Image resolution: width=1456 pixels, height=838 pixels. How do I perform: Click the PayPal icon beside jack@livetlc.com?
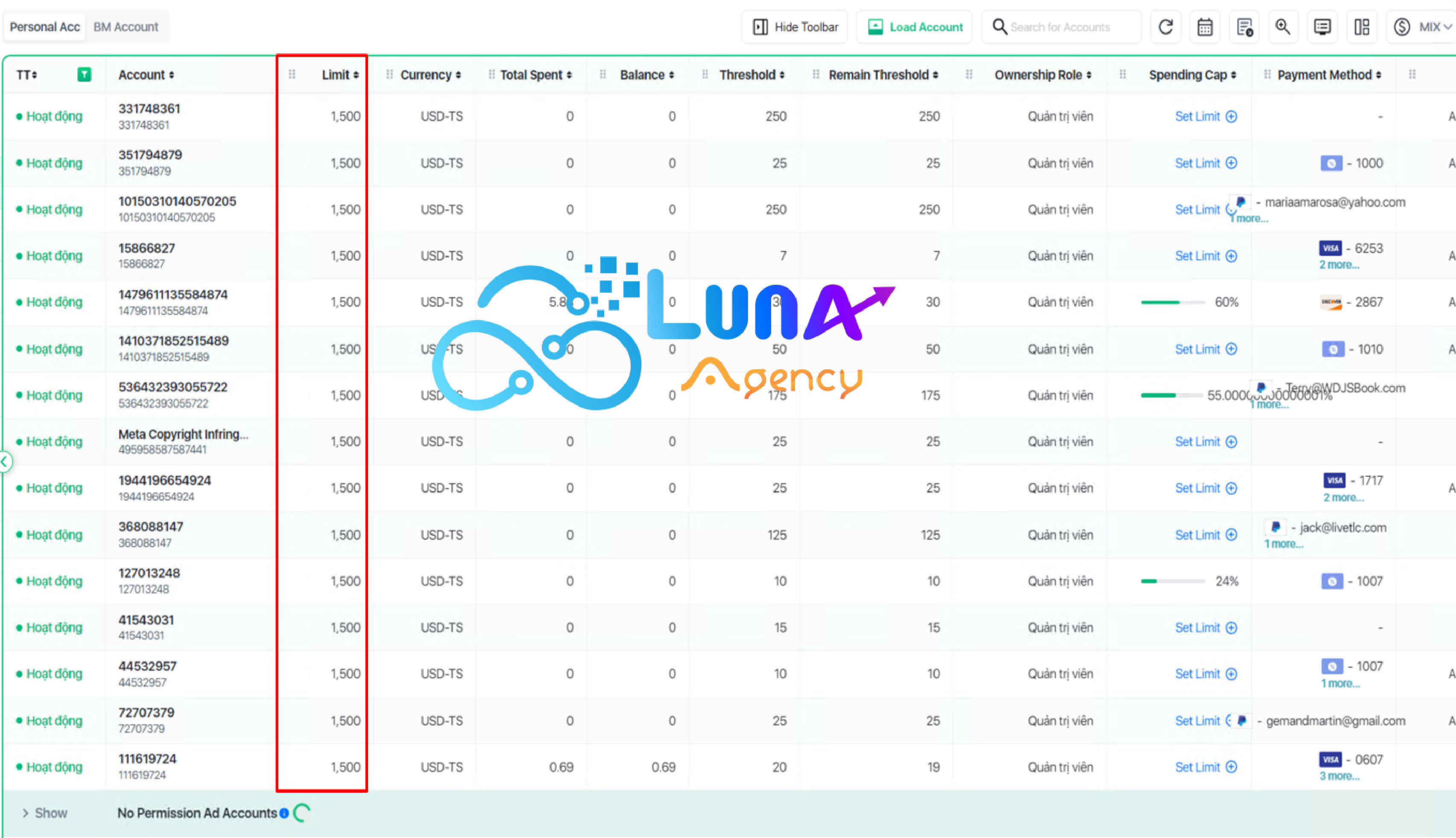[x=1275, y=527]
